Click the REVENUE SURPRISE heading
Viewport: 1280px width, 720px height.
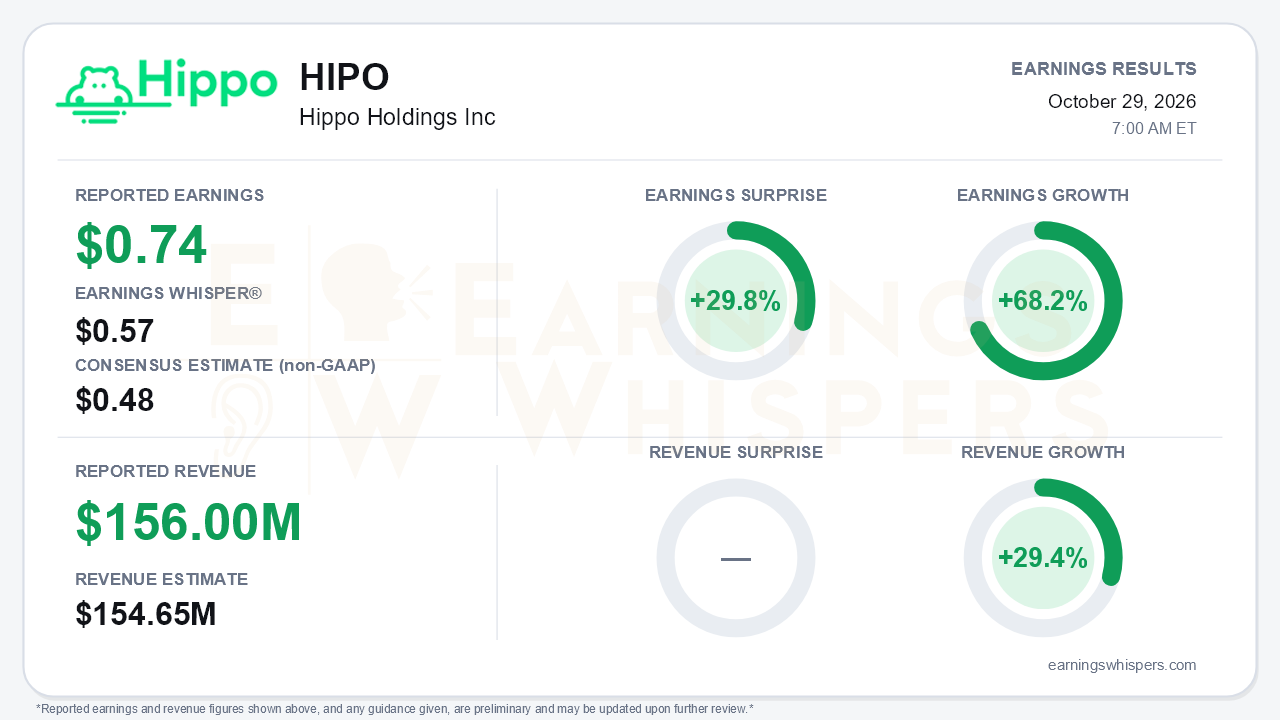click(x=736, y=452)
